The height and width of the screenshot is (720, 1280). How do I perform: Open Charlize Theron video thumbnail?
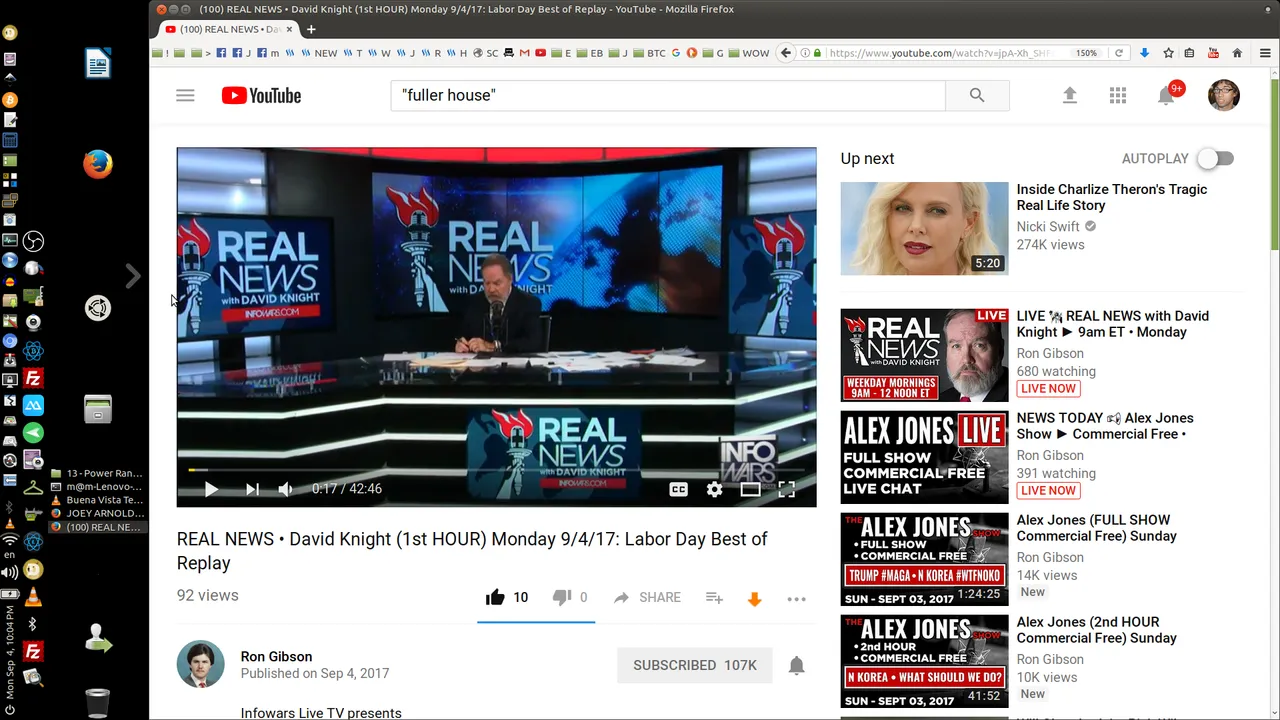924,228
